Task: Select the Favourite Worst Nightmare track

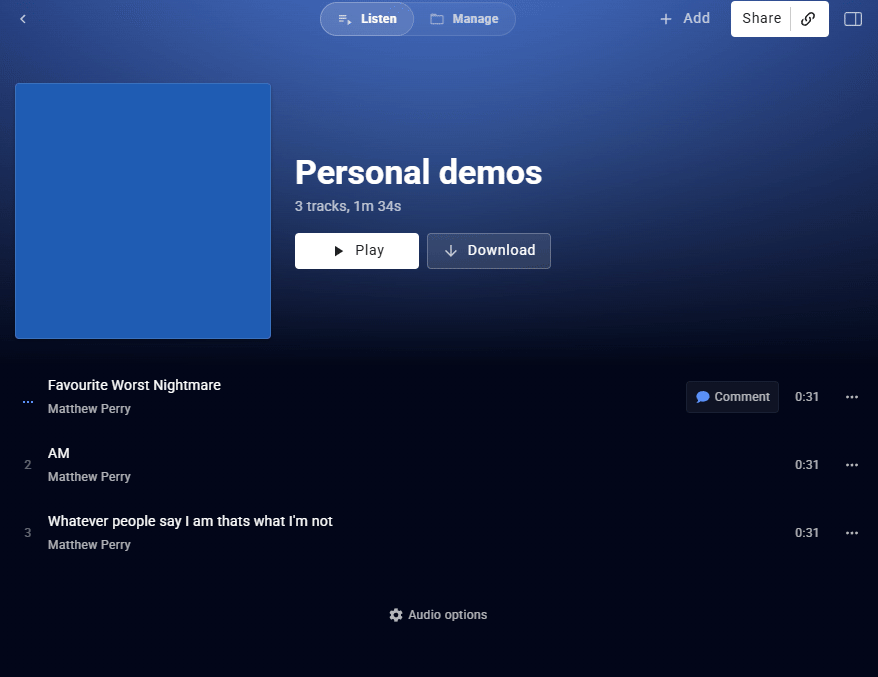Action: [x=134, y=385]
